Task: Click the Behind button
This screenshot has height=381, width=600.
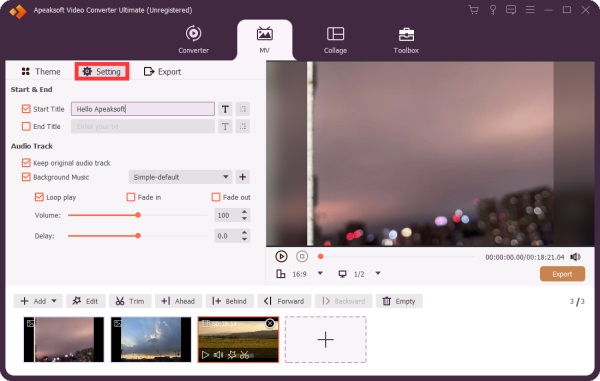Action: pyautogui.click(x=229, y=301)
